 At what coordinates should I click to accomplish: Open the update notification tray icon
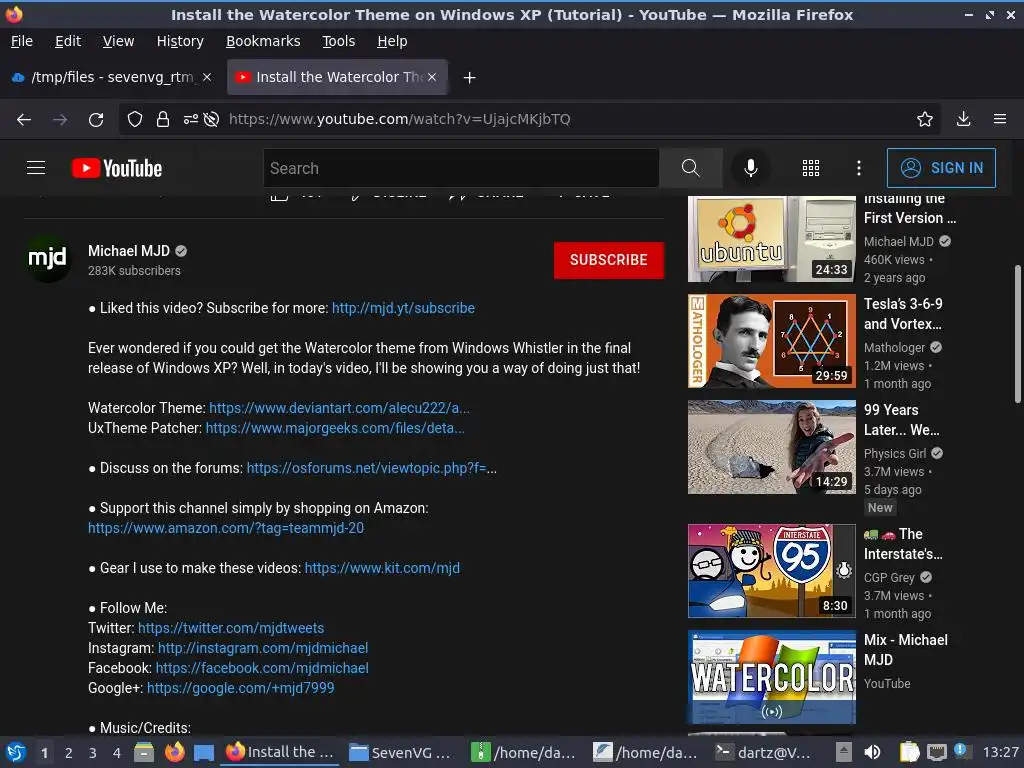(x=961, y=751)
